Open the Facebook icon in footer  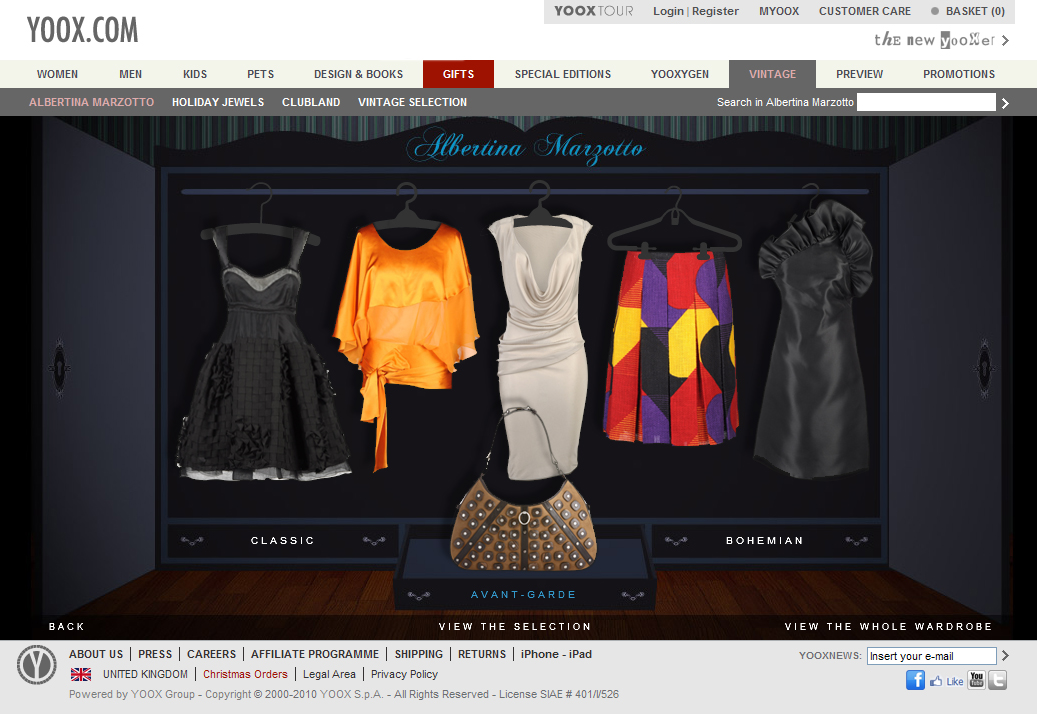(x=915, y=680)
